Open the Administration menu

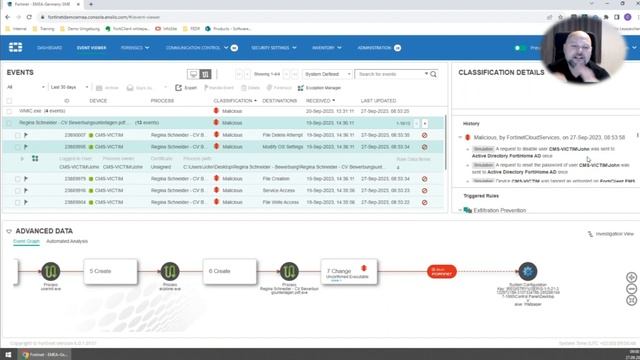coord(375,48)
